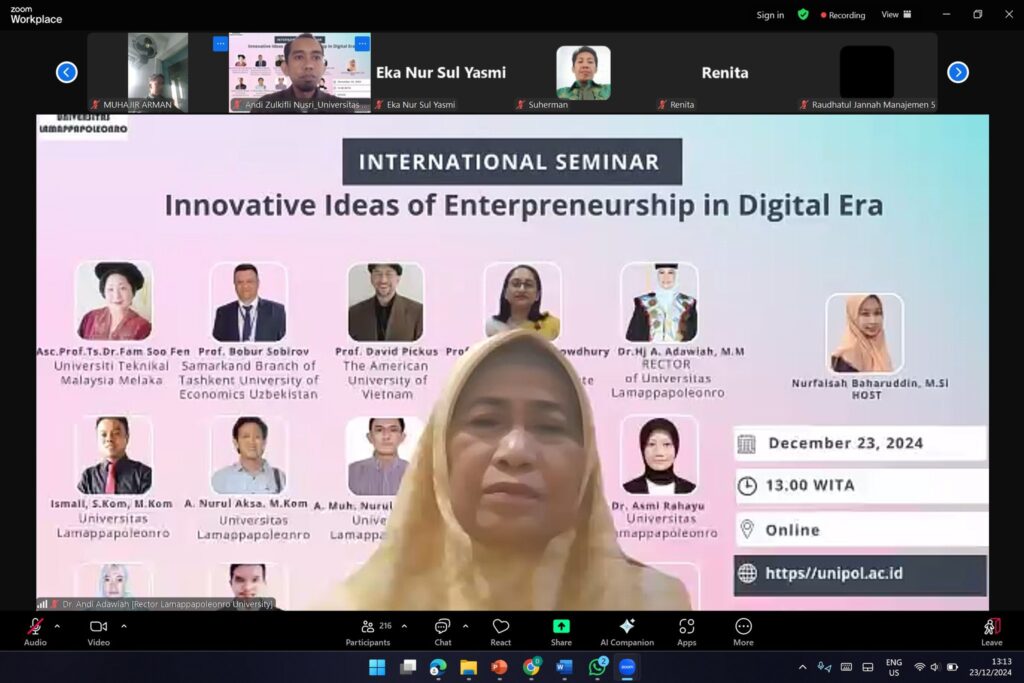Click the Leave meeting button
Screen dimensions: 1024x683
pyautogui.click(x=991, y=631)
